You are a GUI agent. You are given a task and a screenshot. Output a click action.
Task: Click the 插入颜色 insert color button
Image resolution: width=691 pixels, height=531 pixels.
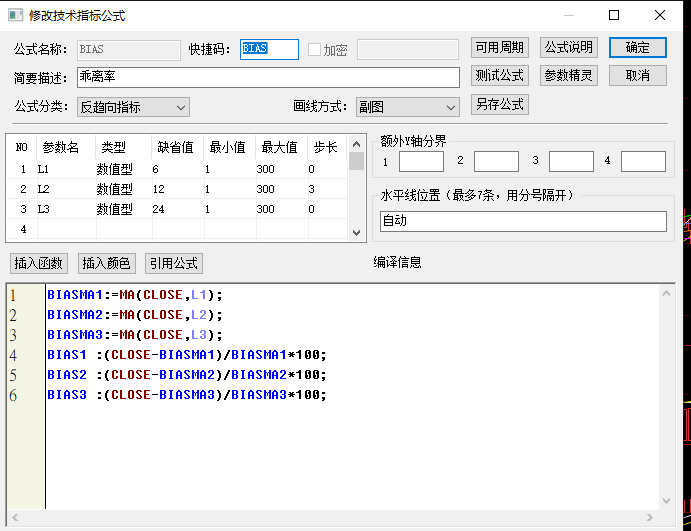point(106,263)
